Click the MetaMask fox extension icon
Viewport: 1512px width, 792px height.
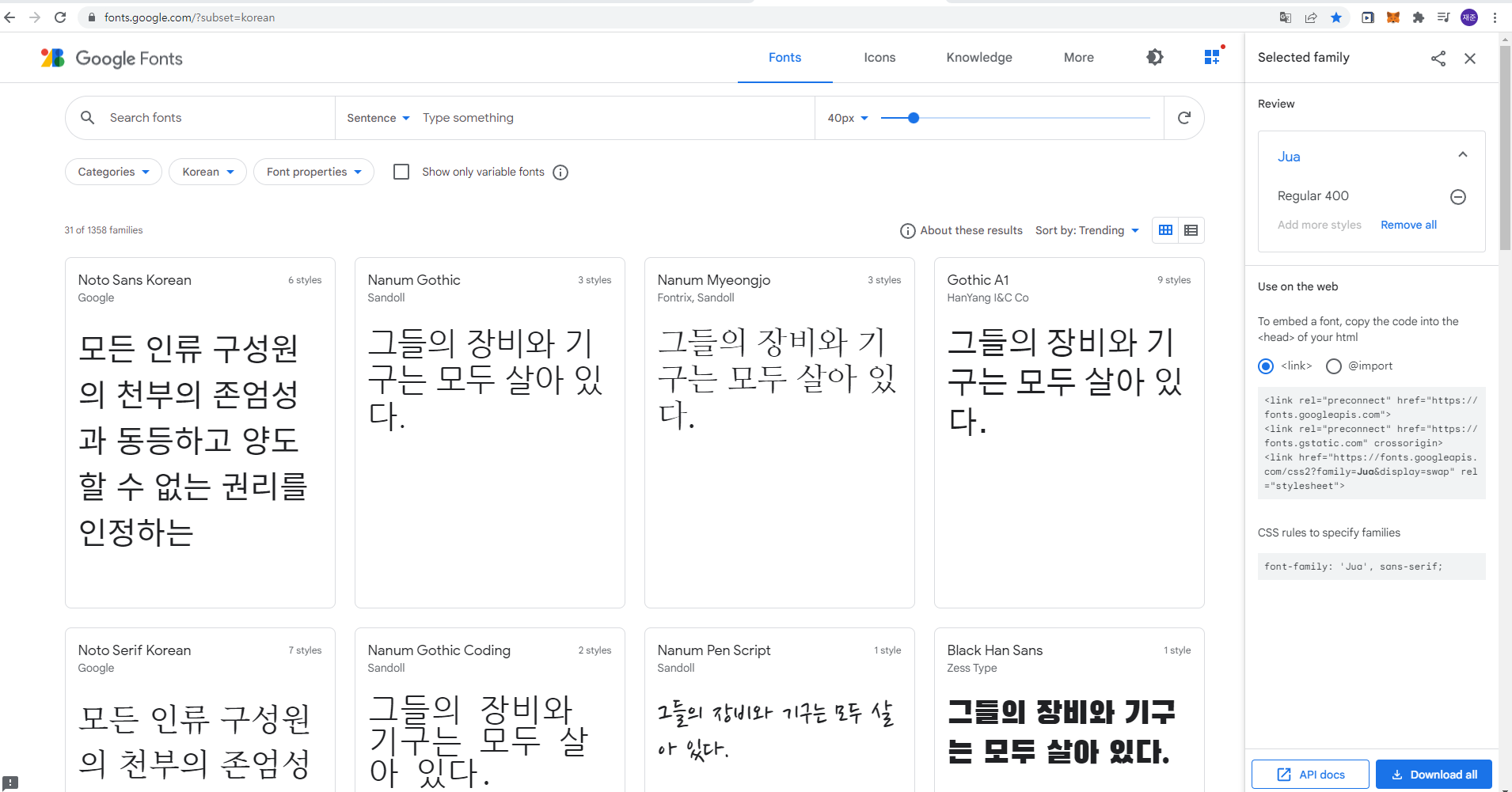1393,17
